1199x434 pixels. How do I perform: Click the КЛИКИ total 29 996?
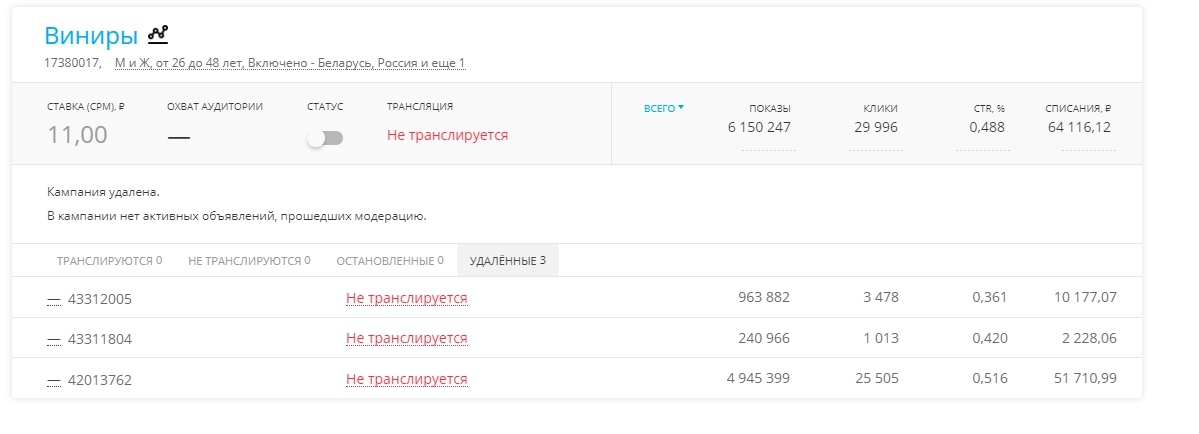876,128
